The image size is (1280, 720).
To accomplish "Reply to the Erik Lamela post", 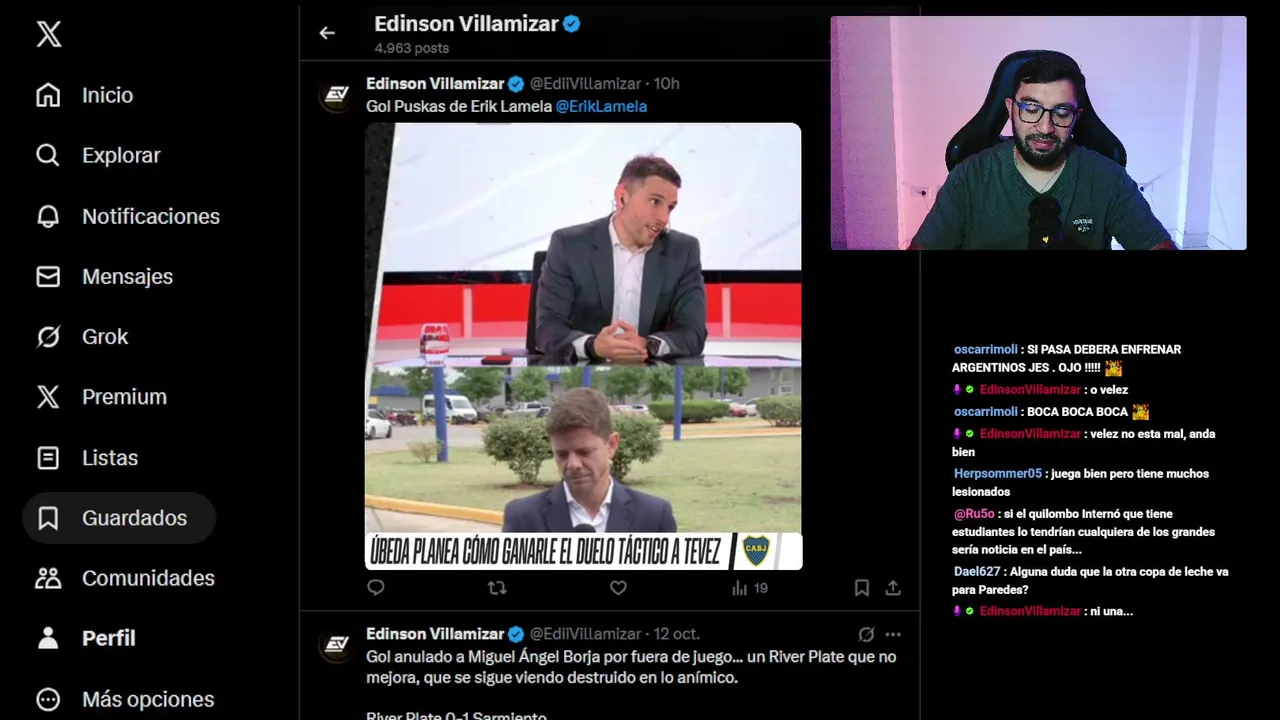I will point(376,588).
